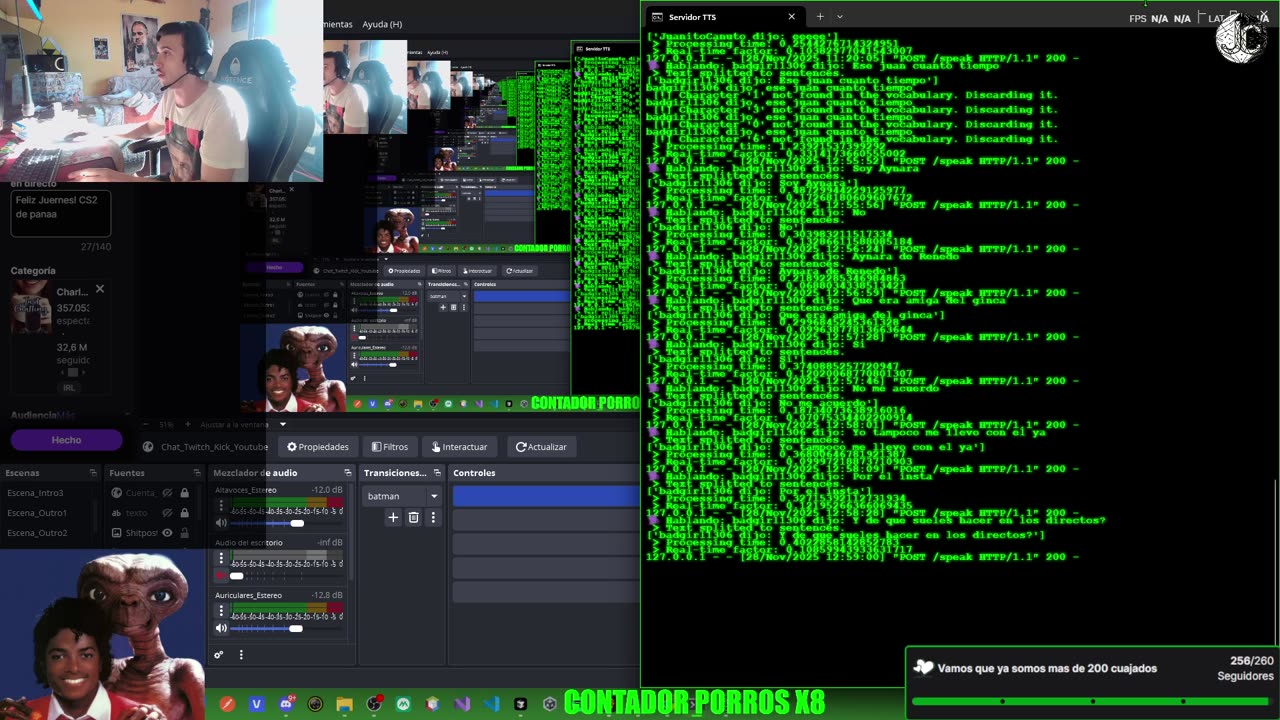This screenshot has width=1280, height=720.
Task: Edit the stream title Feliz Juernes field
Action: coord(60,213)
